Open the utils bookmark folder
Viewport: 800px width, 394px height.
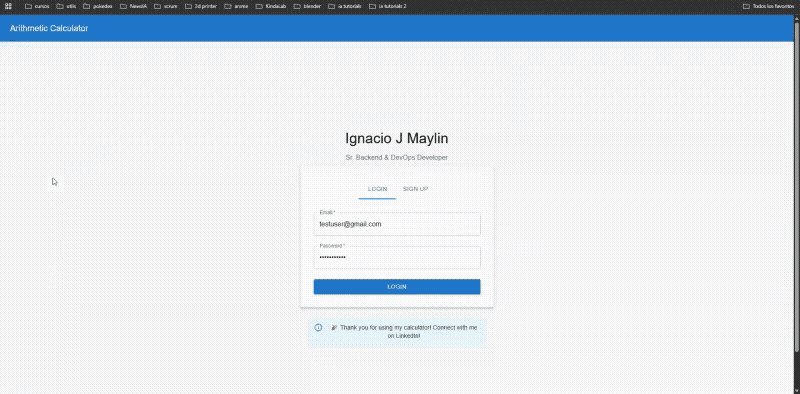point(66,6)
